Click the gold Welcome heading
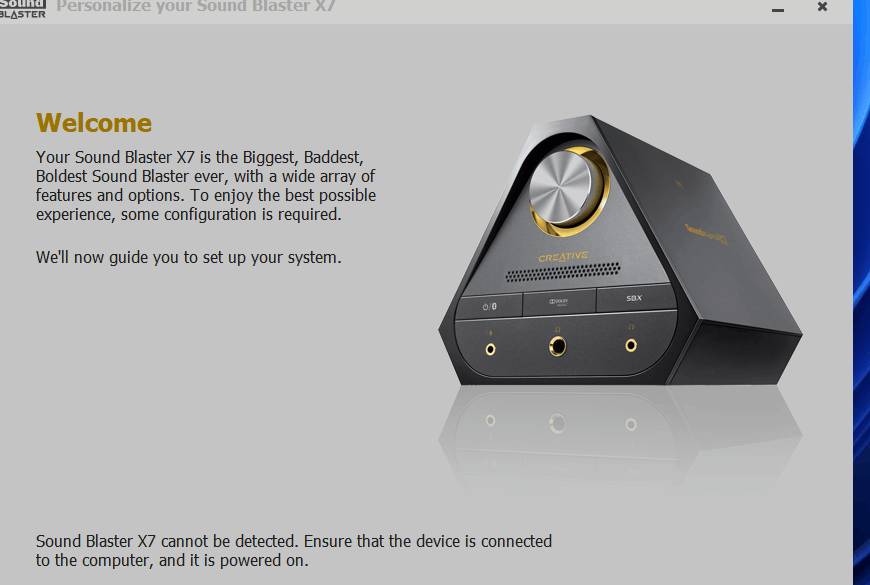 pos(94,123)
